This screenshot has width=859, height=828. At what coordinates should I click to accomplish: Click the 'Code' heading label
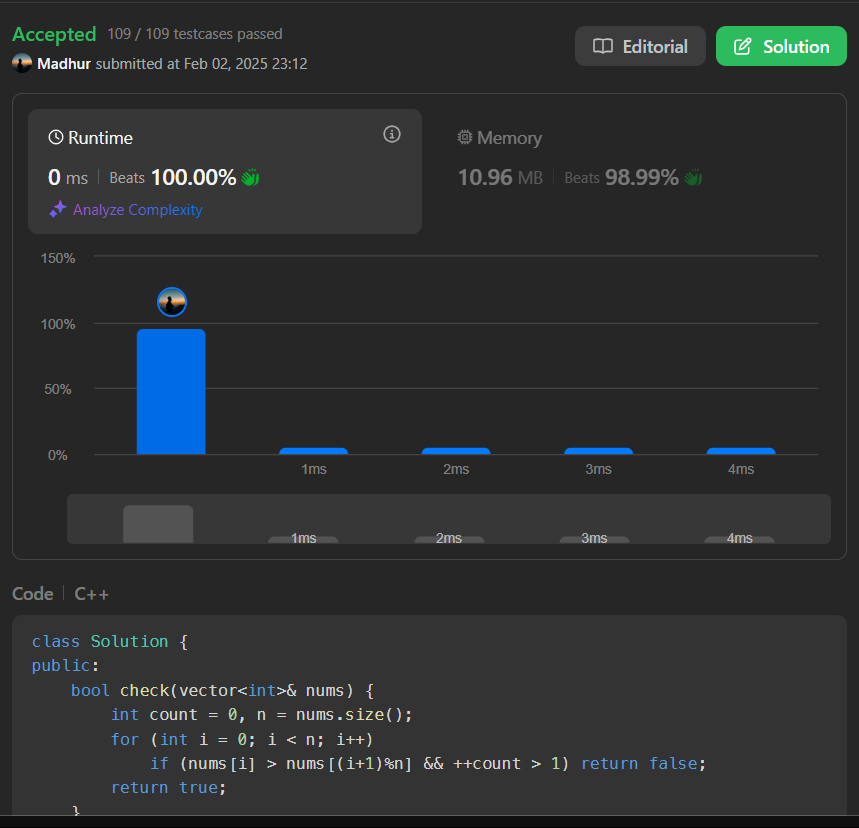click(33, 594)
